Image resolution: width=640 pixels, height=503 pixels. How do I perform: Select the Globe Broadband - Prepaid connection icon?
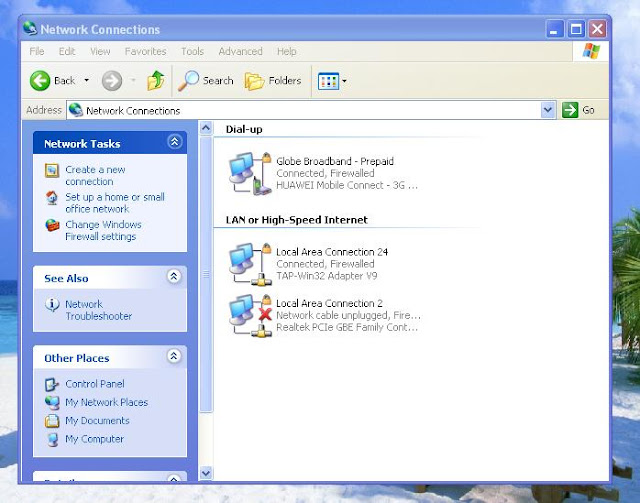[x=250, y=174]
